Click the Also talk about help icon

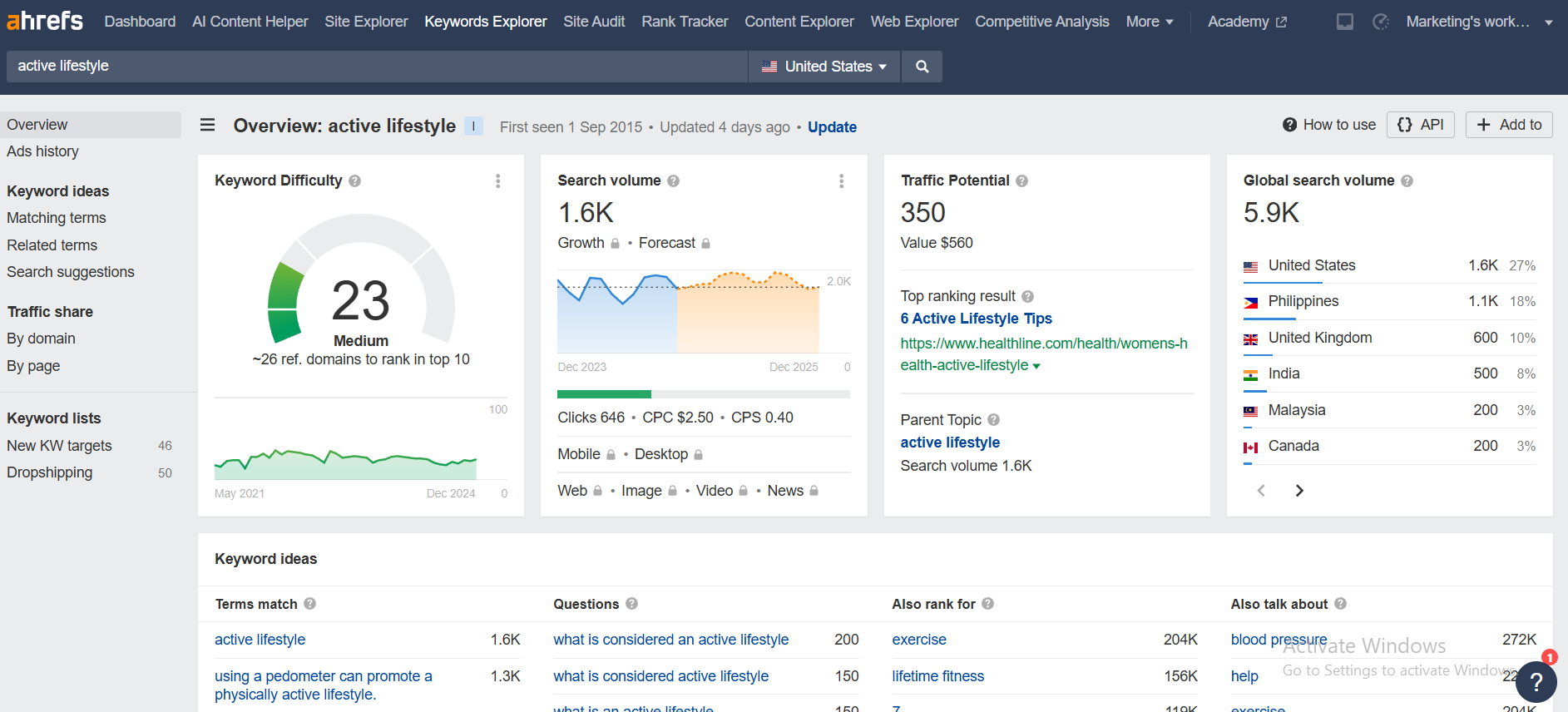(x=1341, y=604)
